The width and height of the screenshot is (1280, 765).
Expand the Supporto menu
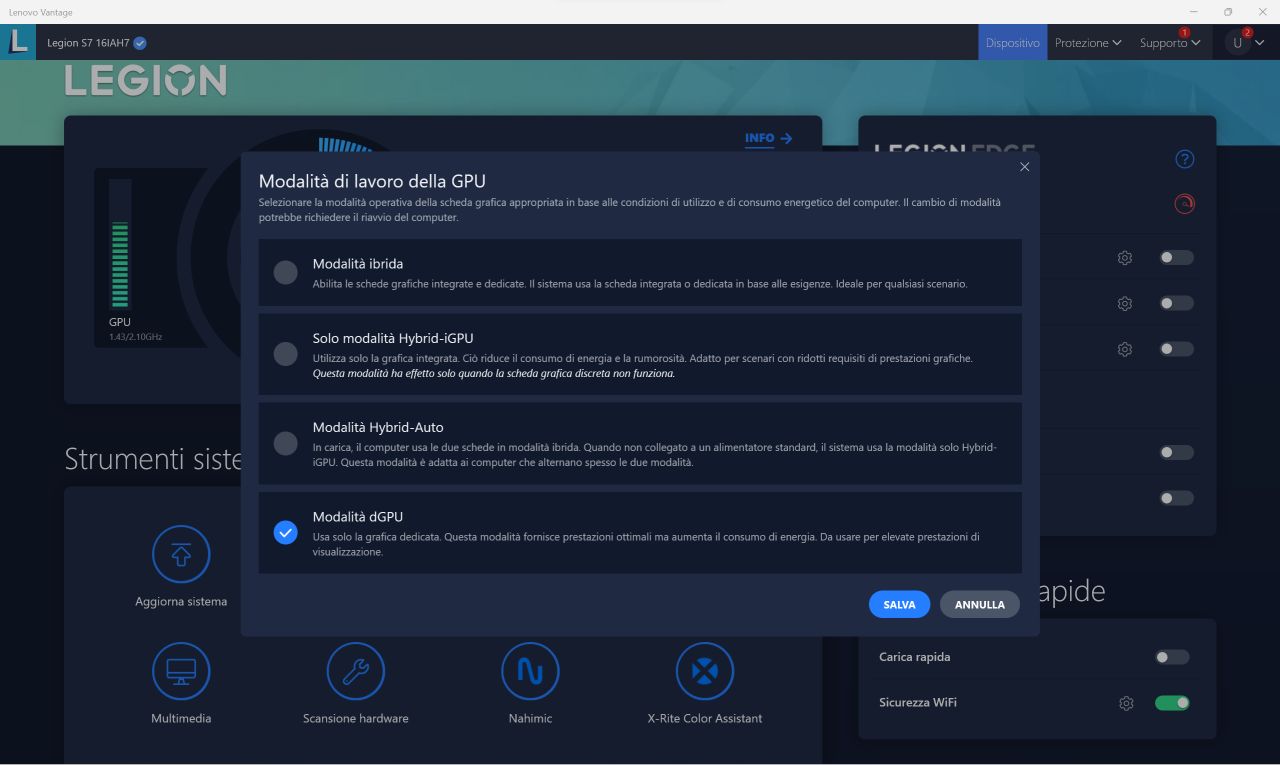[1170, 43]
